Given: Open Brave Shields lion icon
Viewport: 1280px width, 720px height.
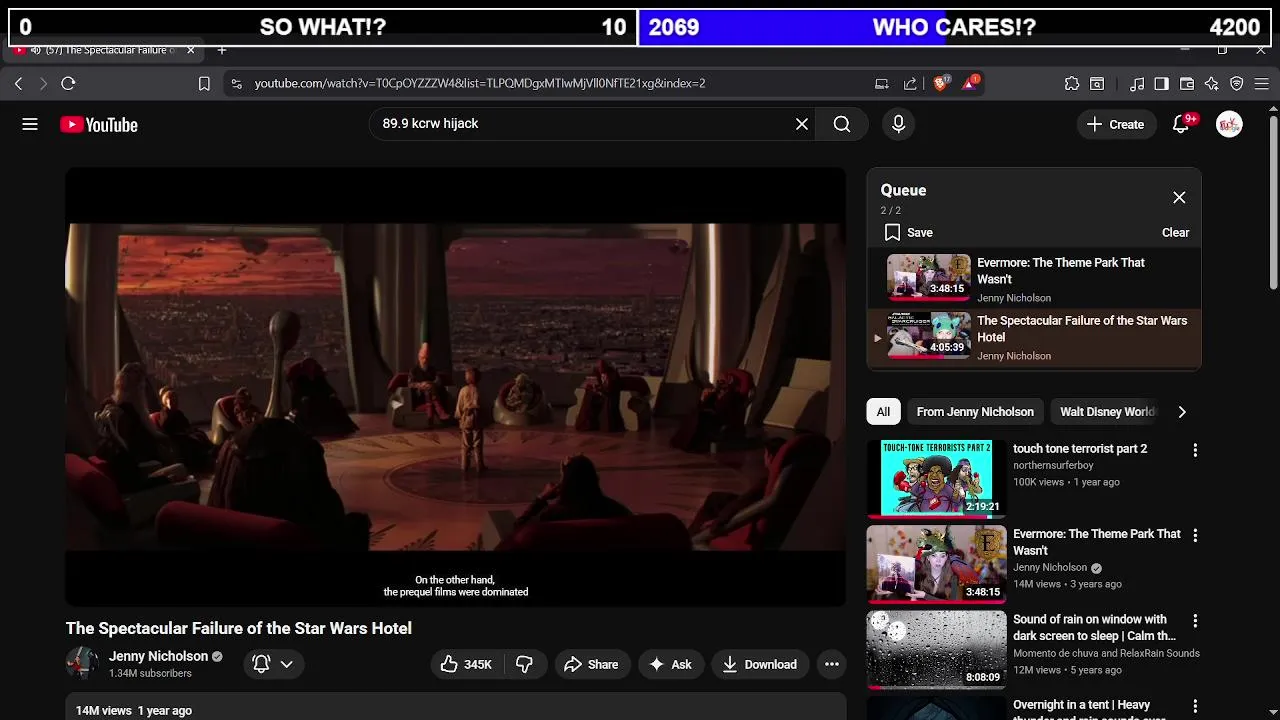Looking at the screenshot, I should tap(941, 84).
